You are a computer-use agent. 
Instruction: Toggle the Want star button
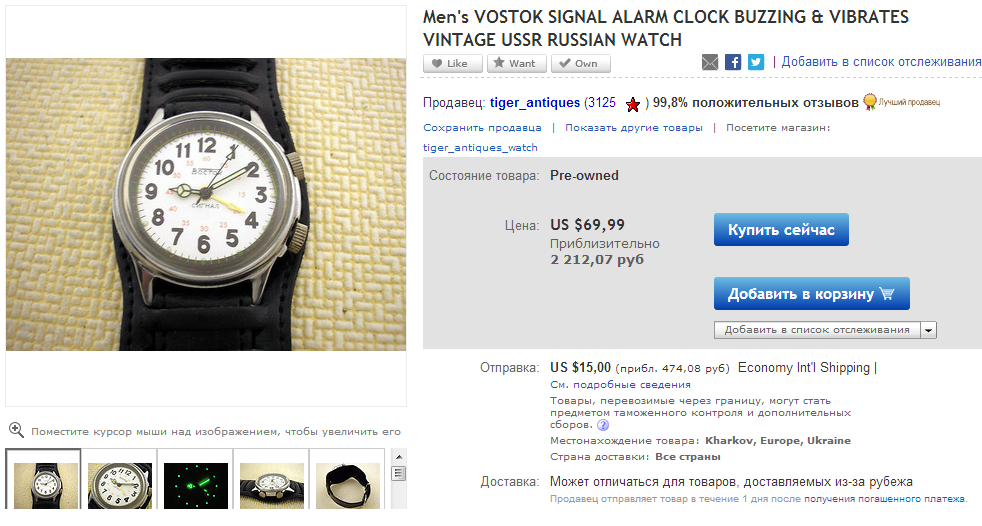(x=517, y=63)
